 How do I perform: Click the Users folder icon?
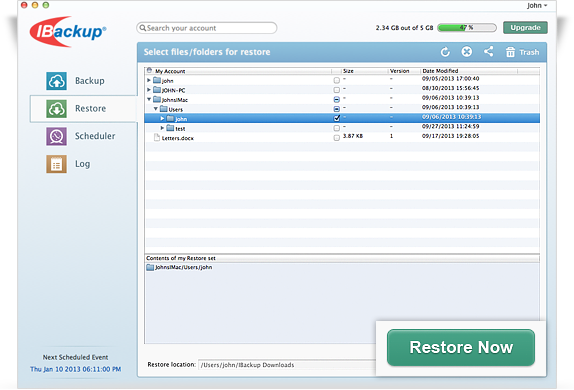(x=164, y=109)
